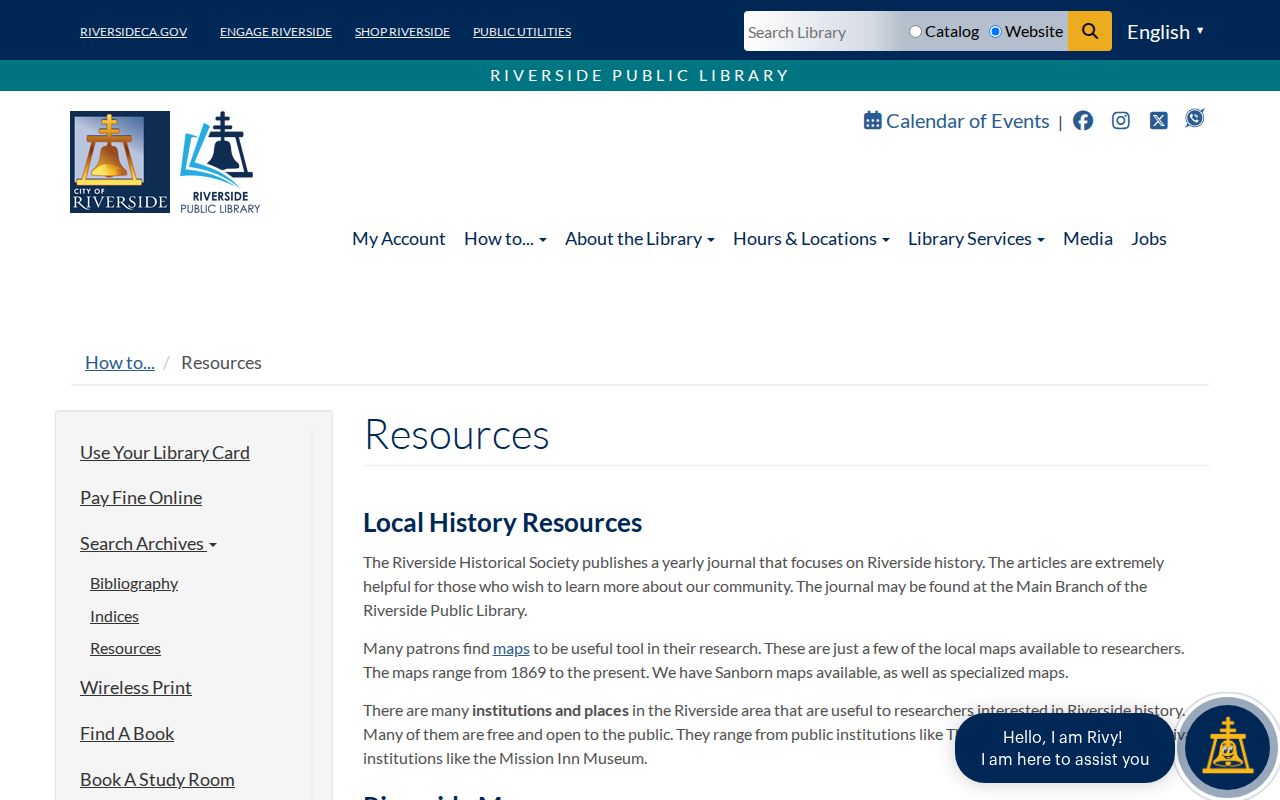1280x800 pixels.
Task: Expand the About the Library menu
Action: pos(639,239)
